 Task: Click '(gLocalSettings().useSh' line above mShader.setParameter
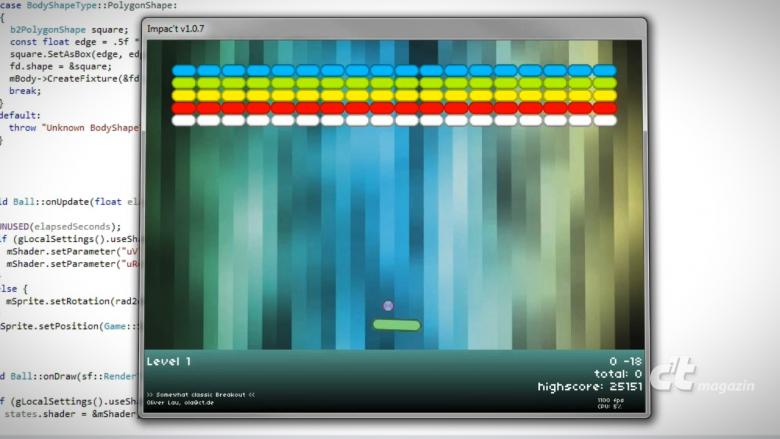click(x=70, y=239)
